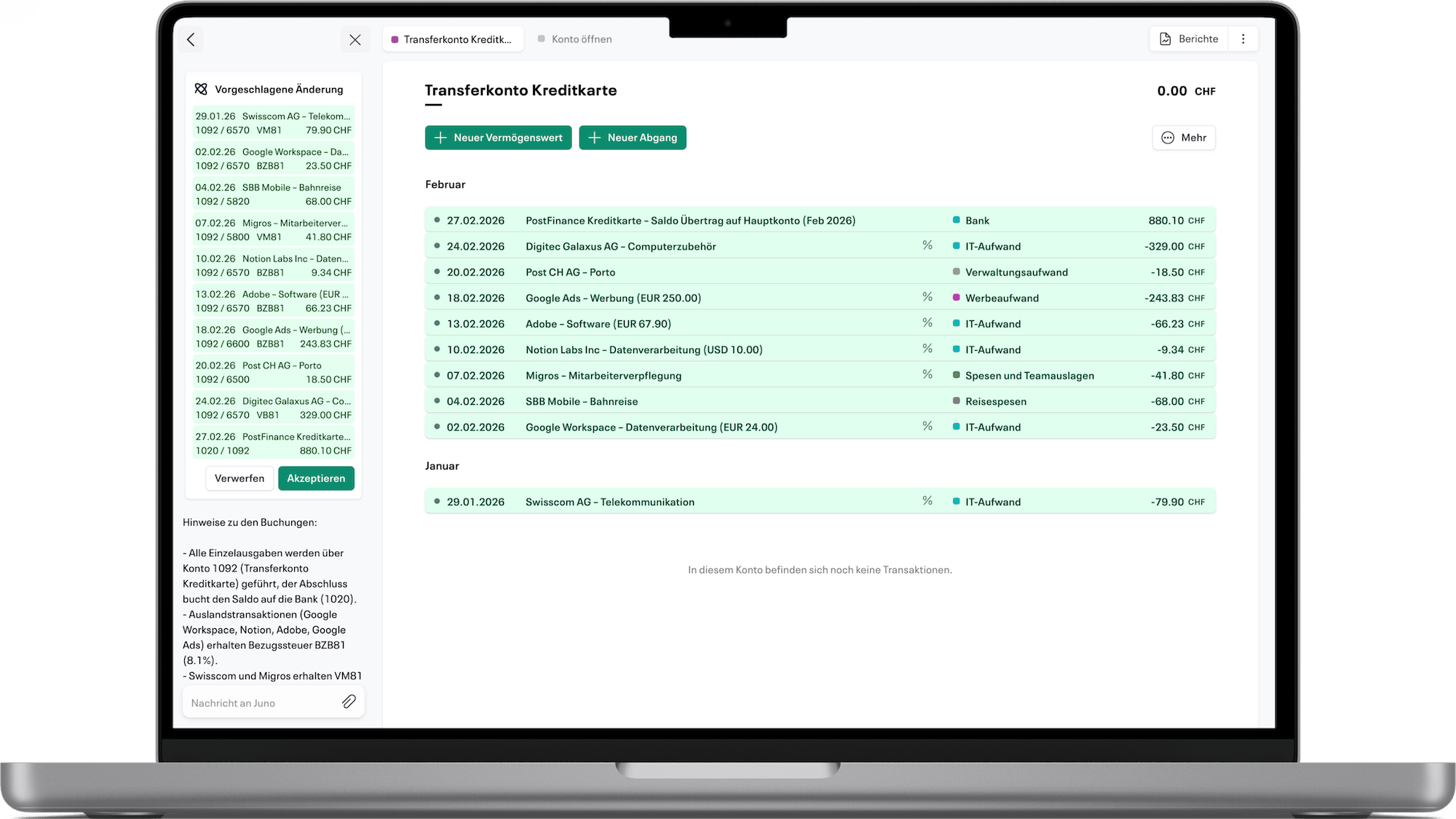Click sidebar entry 04.02.26 SBB Mobile
The image size is (1456, 819).
(273, 194)
